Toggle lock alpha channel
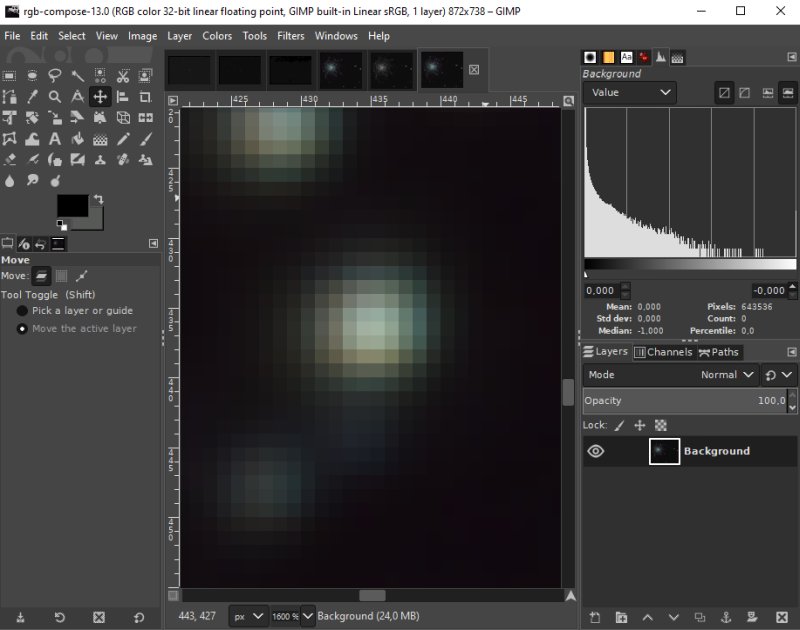Screen dimensions: 800x630 [x=661, y=425]
